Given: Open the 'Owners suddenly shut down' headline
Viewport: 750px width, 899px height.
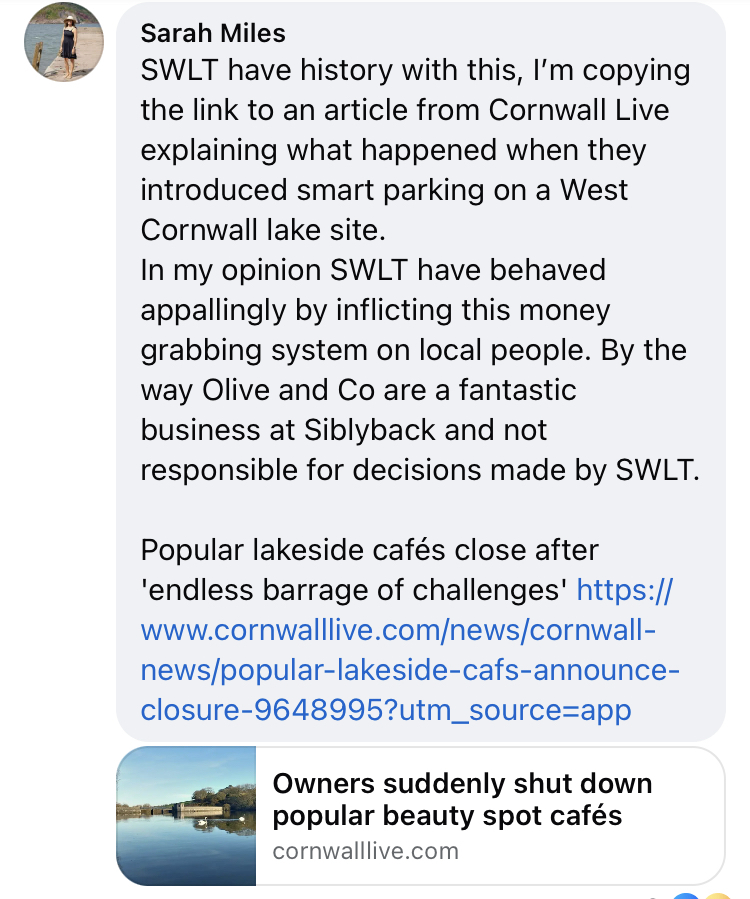Looking at the screenshot, I should 462,783.
